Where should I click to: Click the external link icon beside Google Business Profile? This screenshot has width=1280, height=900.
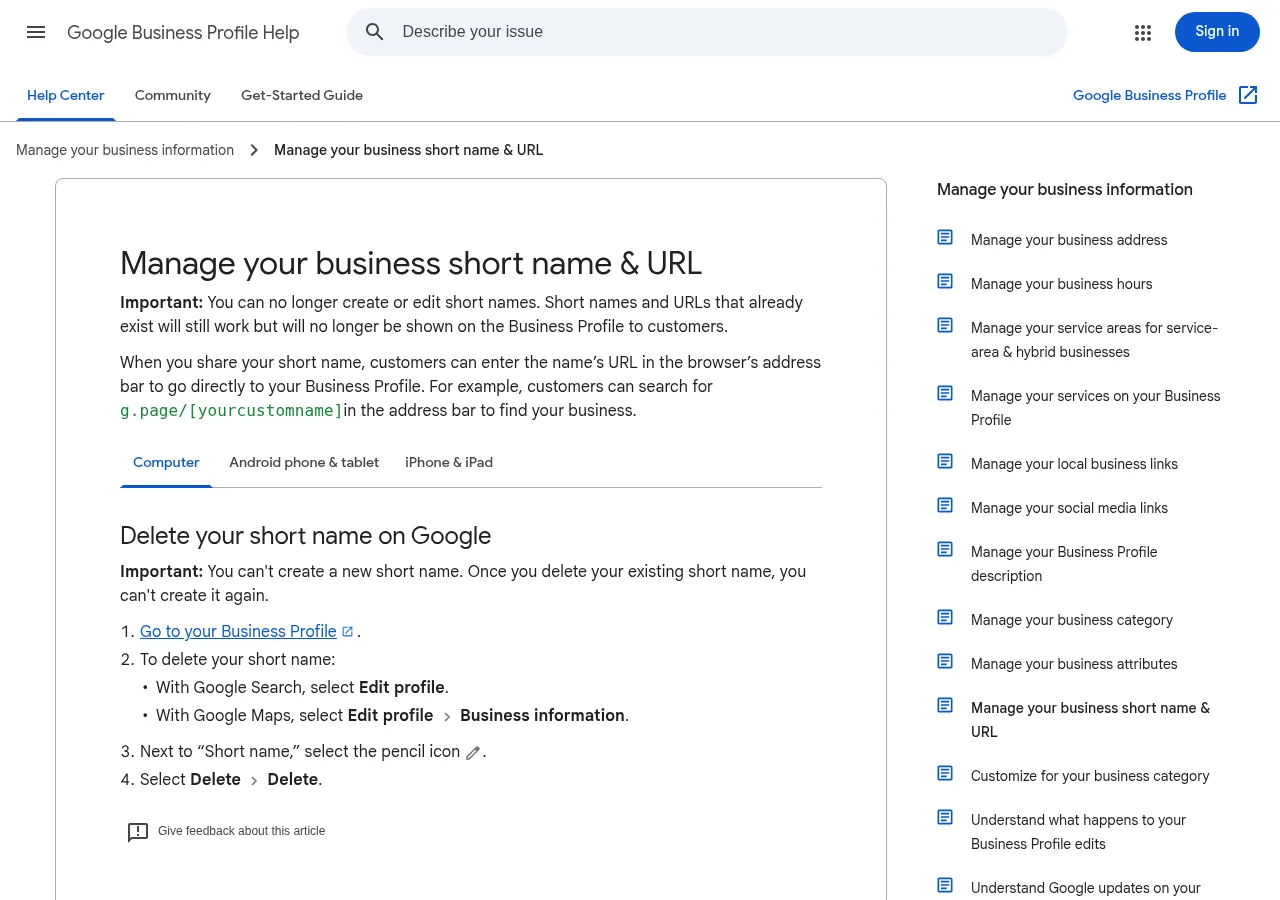(x=1248, y=95)
